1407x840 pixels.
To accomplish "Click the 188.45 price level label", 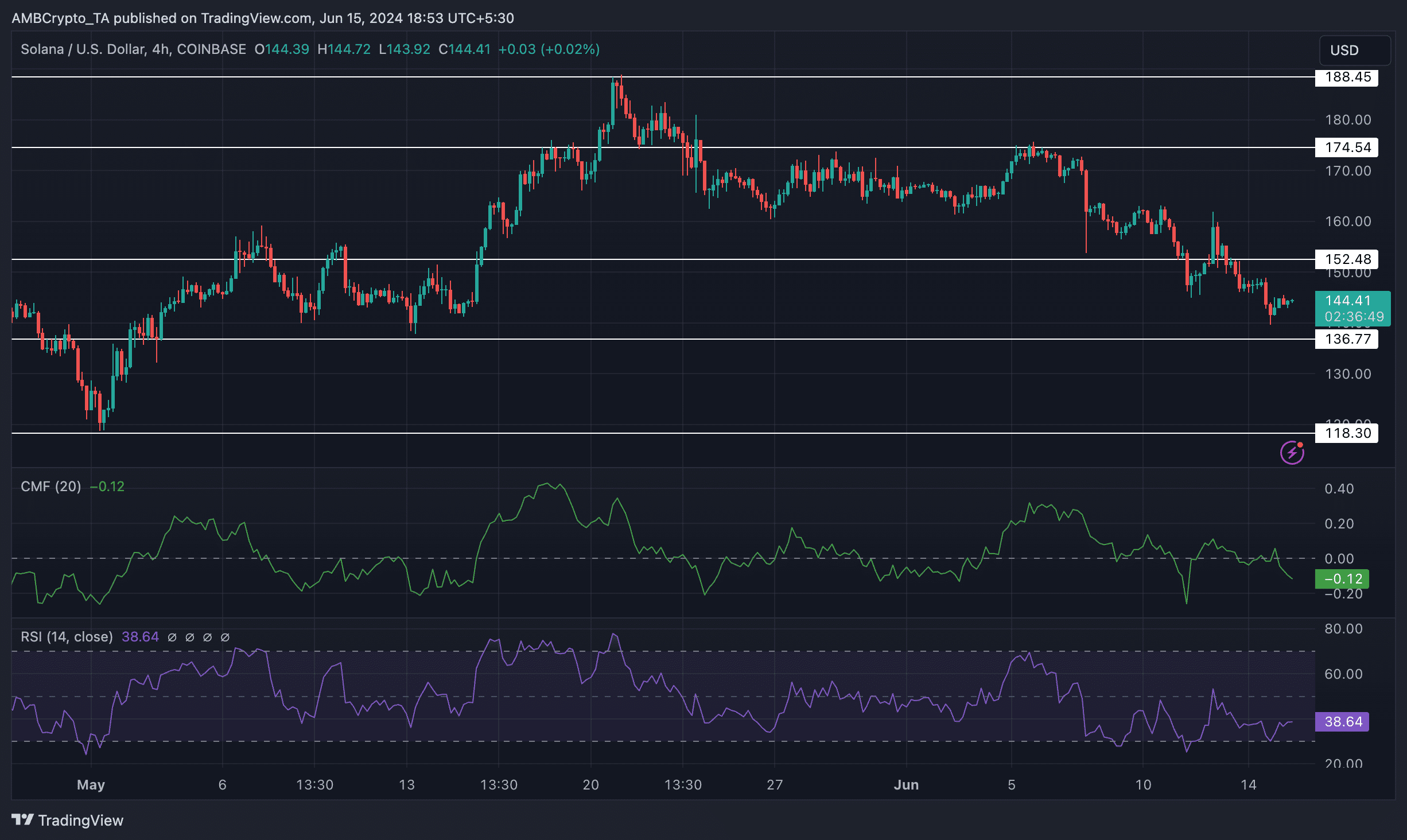I will tap(1346, 77).
